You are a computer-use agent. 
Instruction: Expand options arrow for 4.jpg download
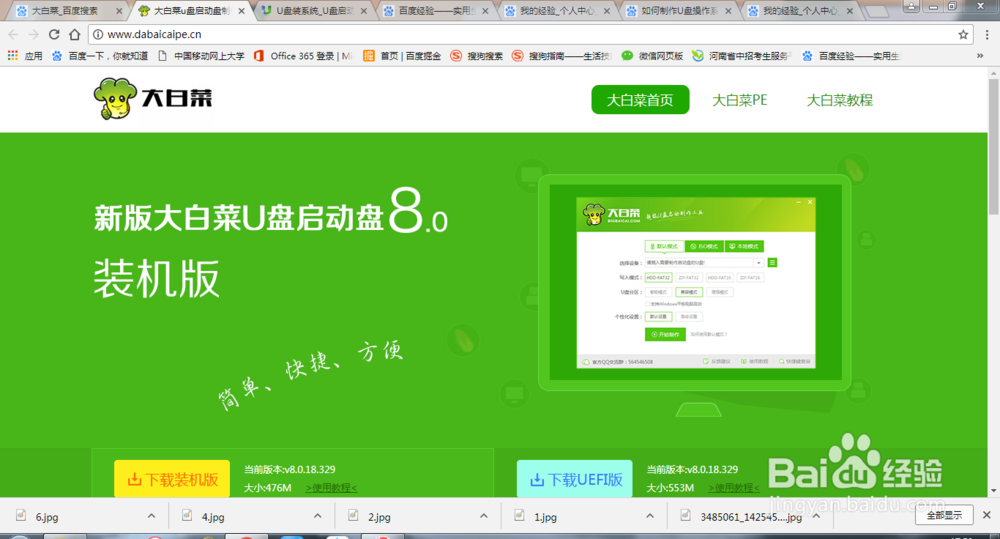click(318, 516)
